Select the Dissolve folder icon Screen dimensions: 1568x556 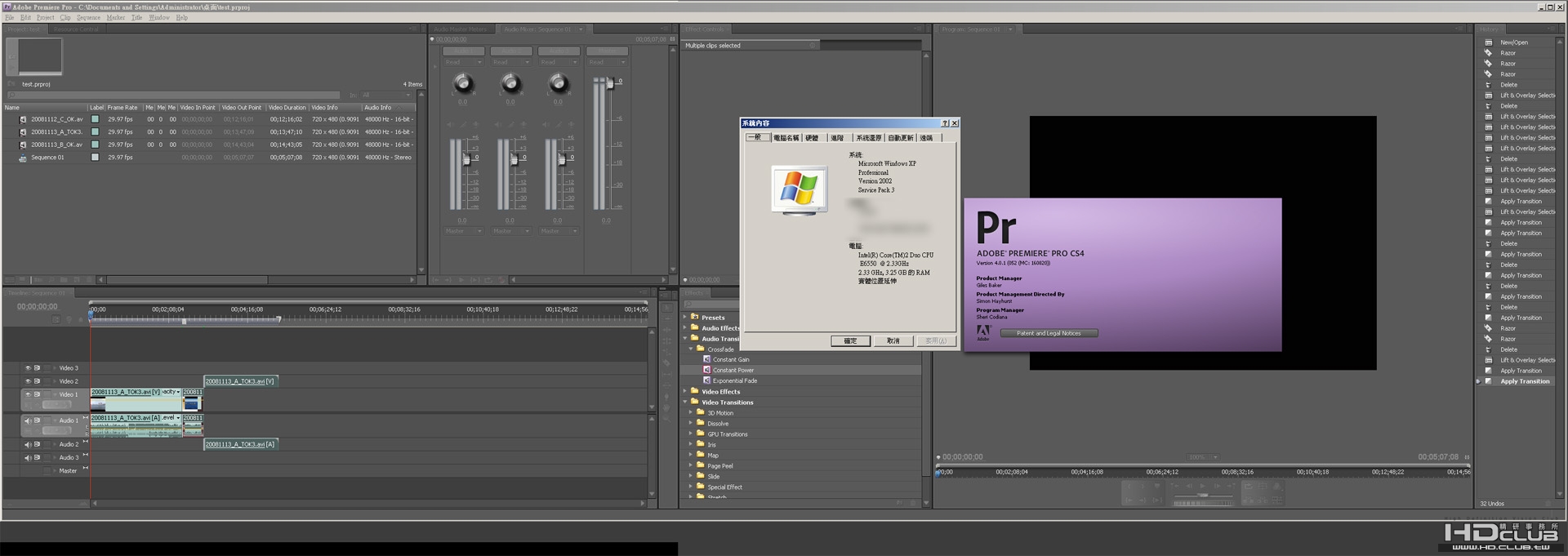click(701, 423)
